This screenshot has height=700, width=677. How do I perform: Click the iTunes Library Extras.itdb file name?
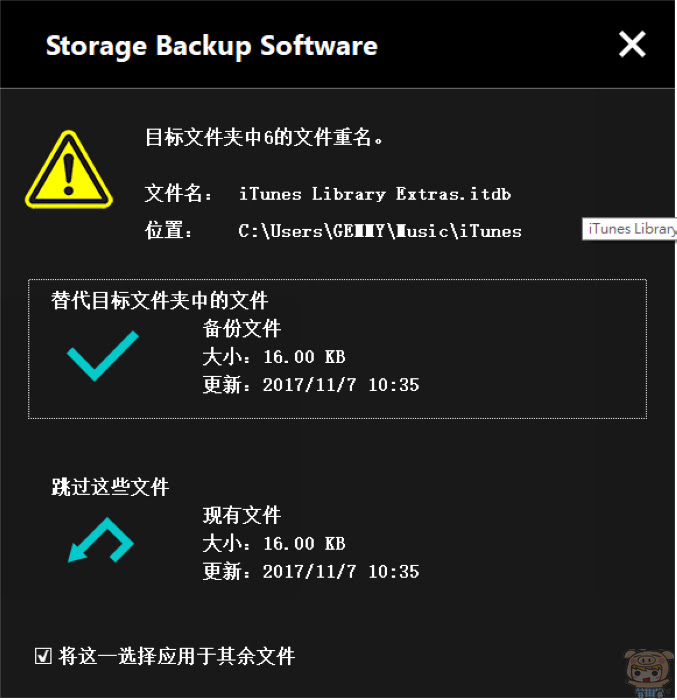[375, 194]
